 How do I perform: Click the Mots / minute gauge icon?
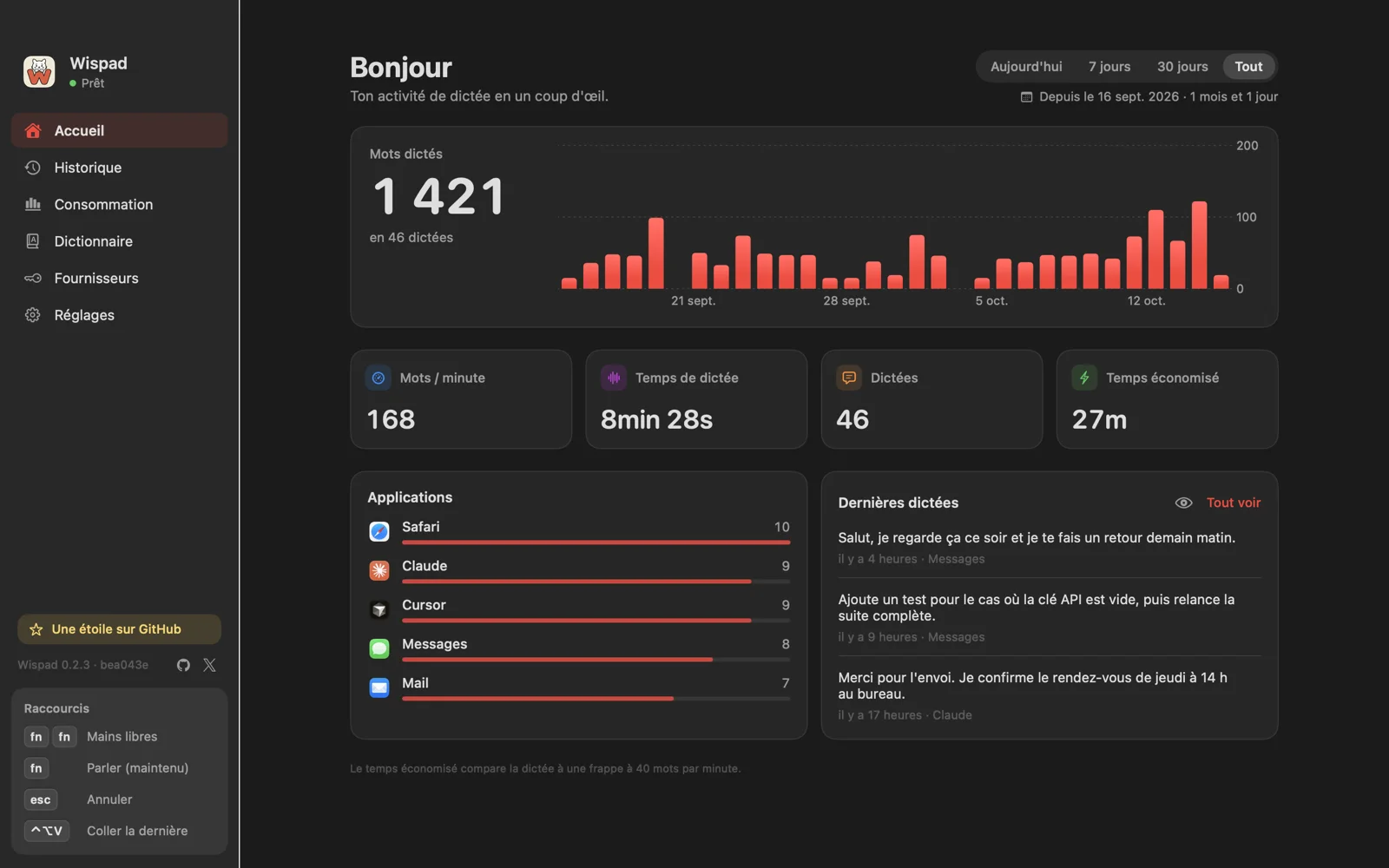(379, 378)
